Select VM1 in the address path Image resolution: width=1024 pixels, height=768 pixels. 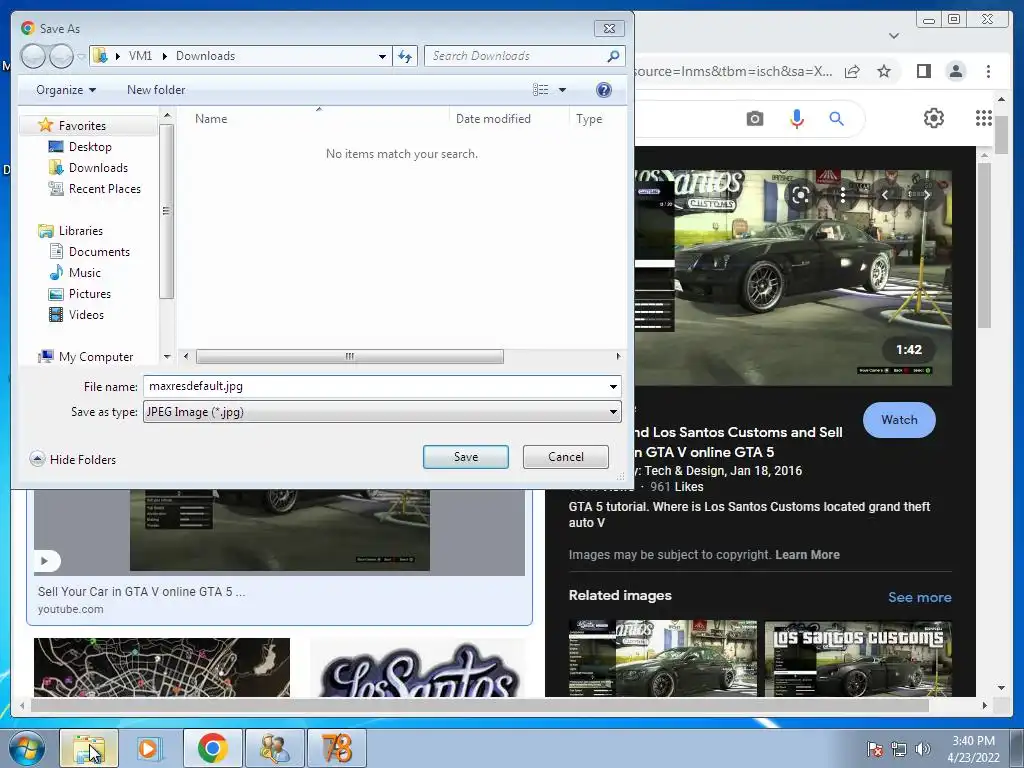click(140, 56)
